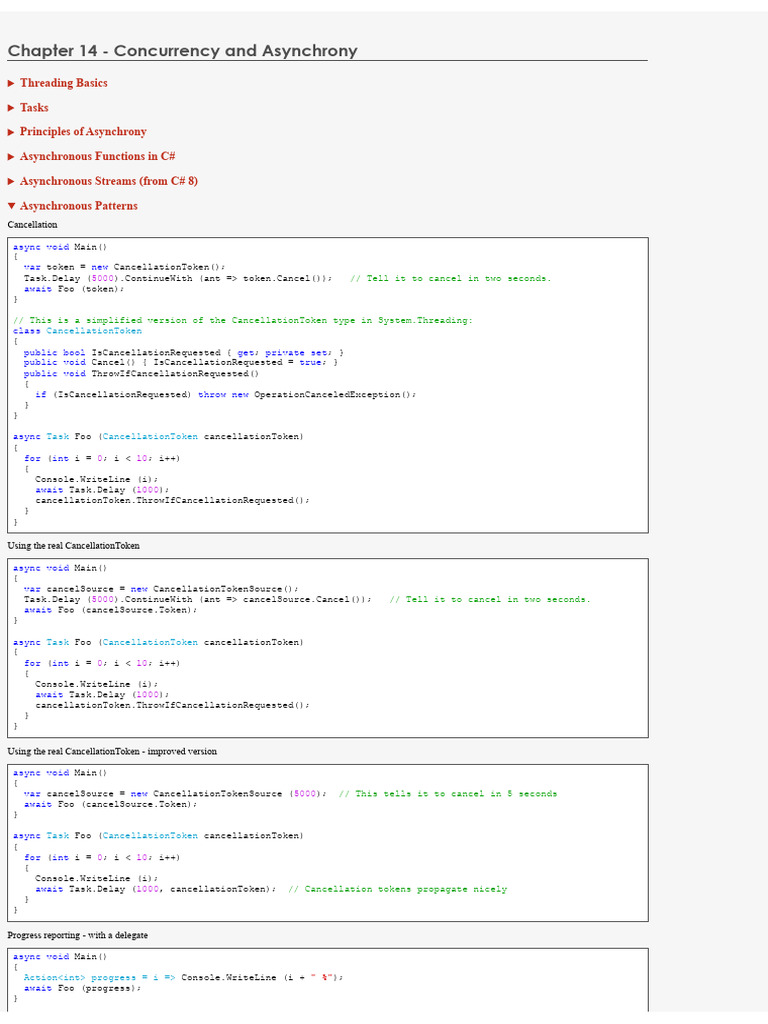Screen dimensions: 768x1024
Task: Collapse the Asynchronous Patterns section triangle
Action: coord(12,206)
